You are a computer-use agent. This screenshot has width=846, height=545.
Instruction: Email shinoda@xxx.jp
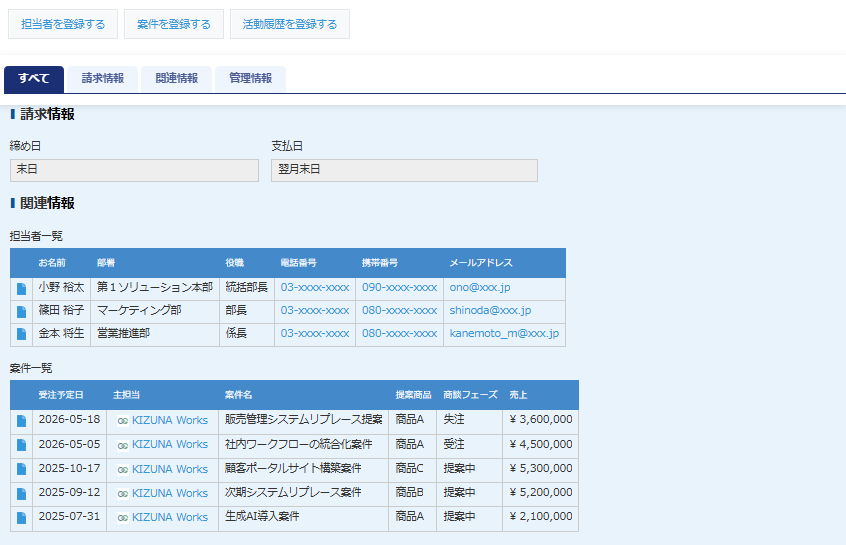(490, 310)
